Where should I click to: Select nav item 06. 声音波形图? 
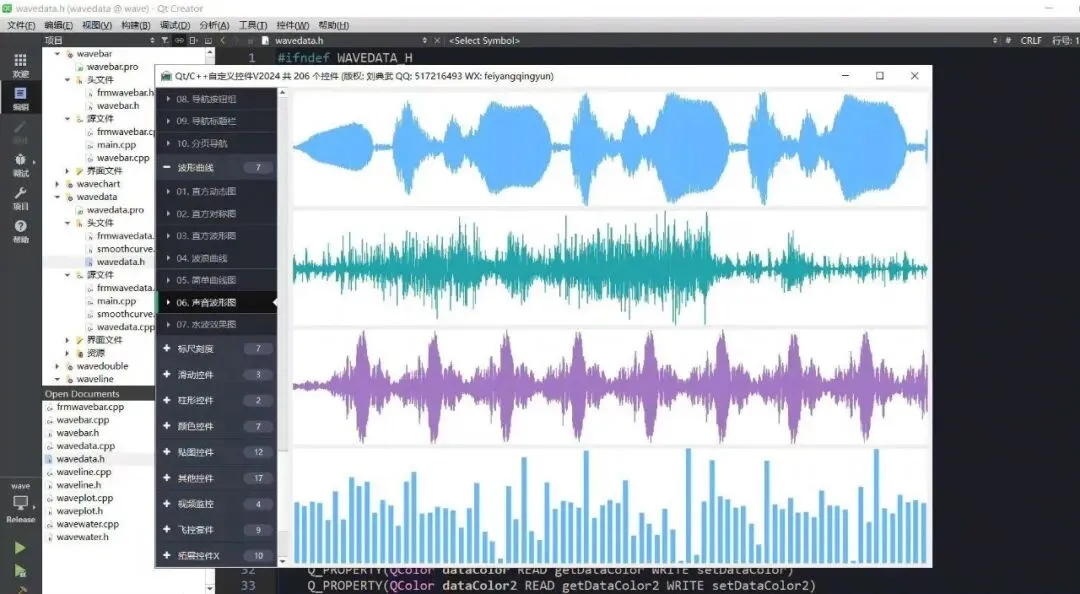(216, 302)
